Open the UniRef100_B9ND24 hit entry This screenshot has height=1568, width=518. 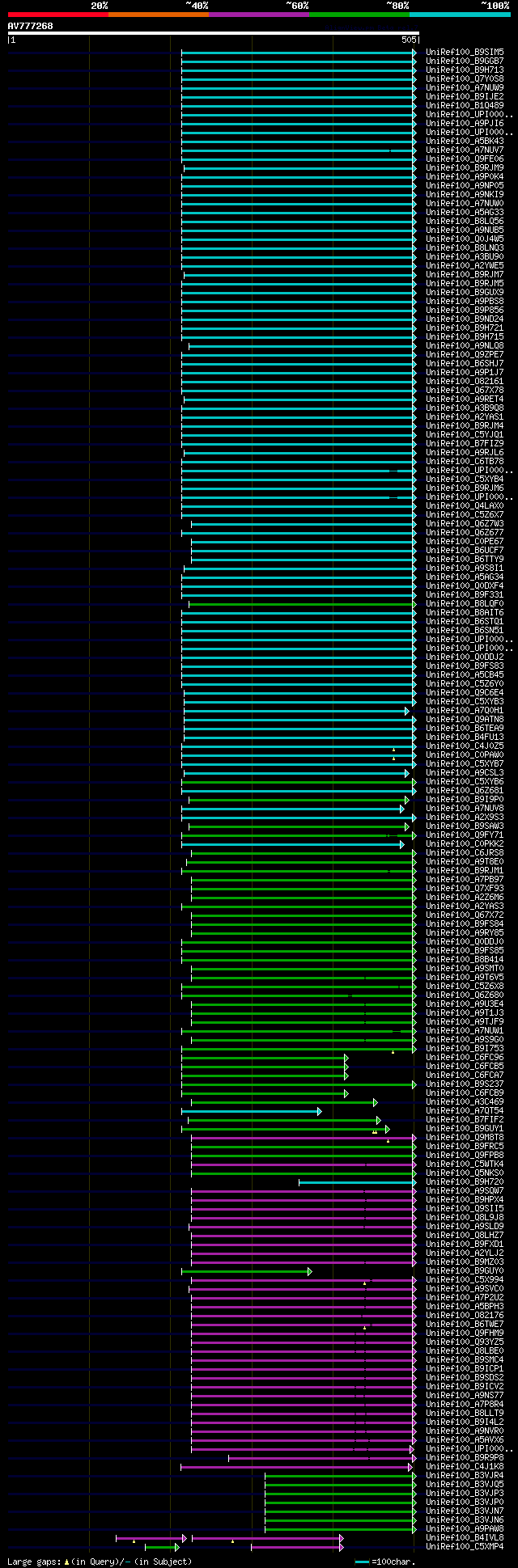tap(465, 319)
